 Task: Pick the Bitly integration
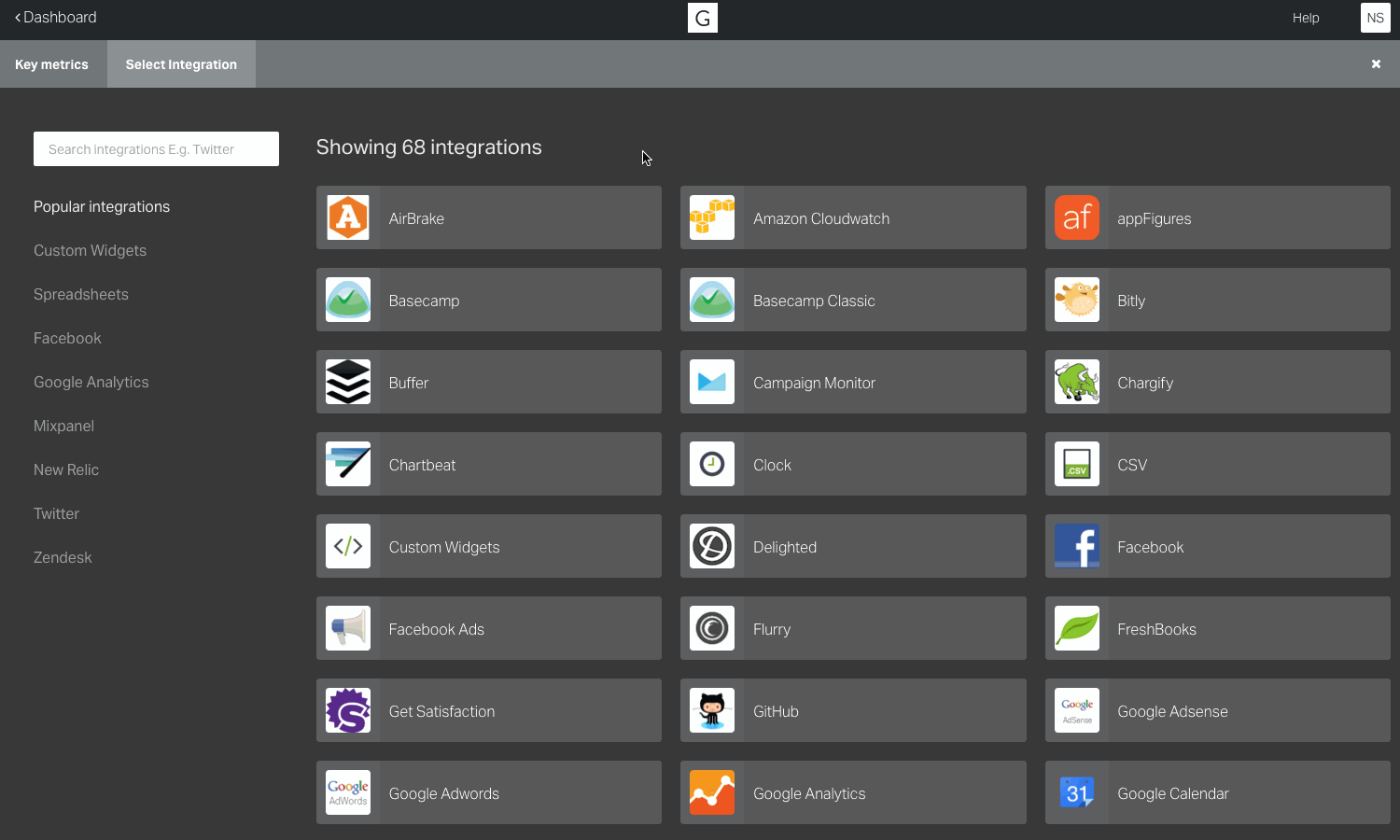pos(1216,300)
